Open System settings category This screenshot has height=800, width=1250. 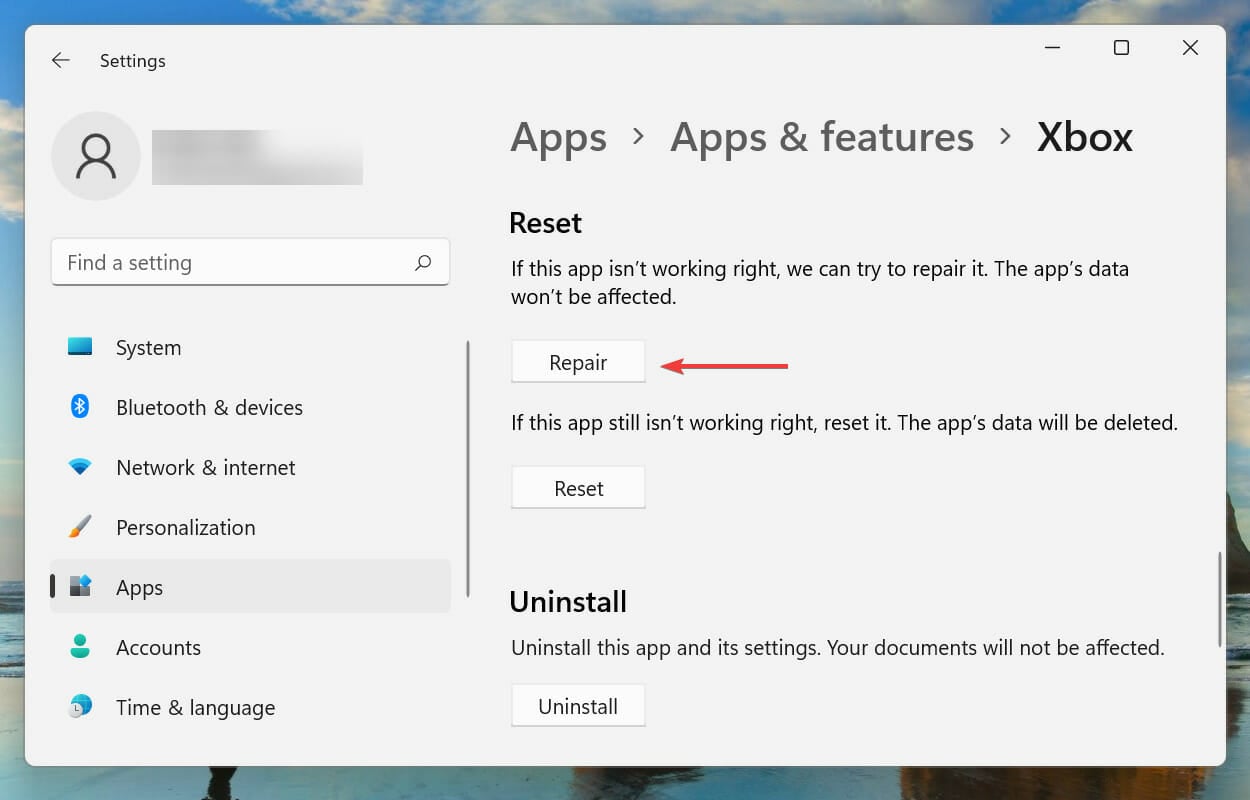250,347
